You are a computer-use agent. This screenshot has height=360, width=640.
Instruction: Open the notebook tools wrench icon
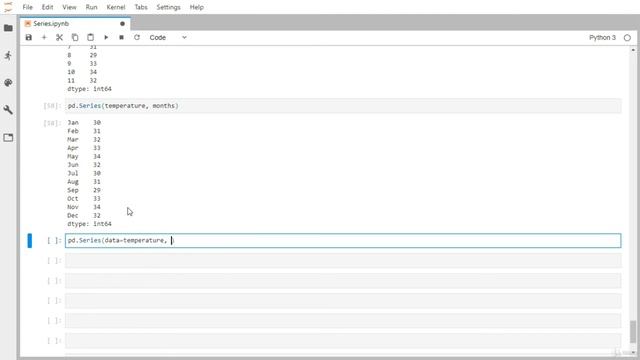pyautogui.click(x=8, y=110)
